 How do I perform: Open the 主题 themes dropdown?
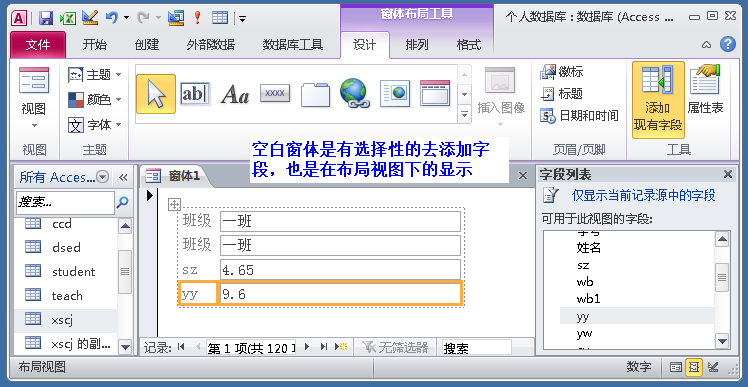pos(94,75)
